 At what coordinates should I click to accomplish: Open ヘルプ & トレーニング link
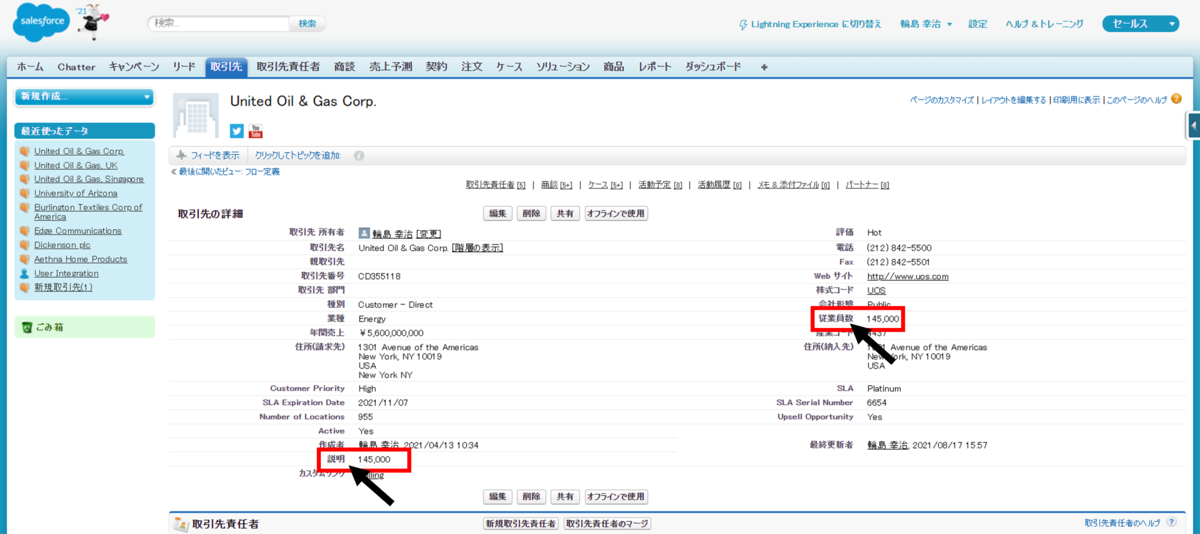(x=1045, y=24)
